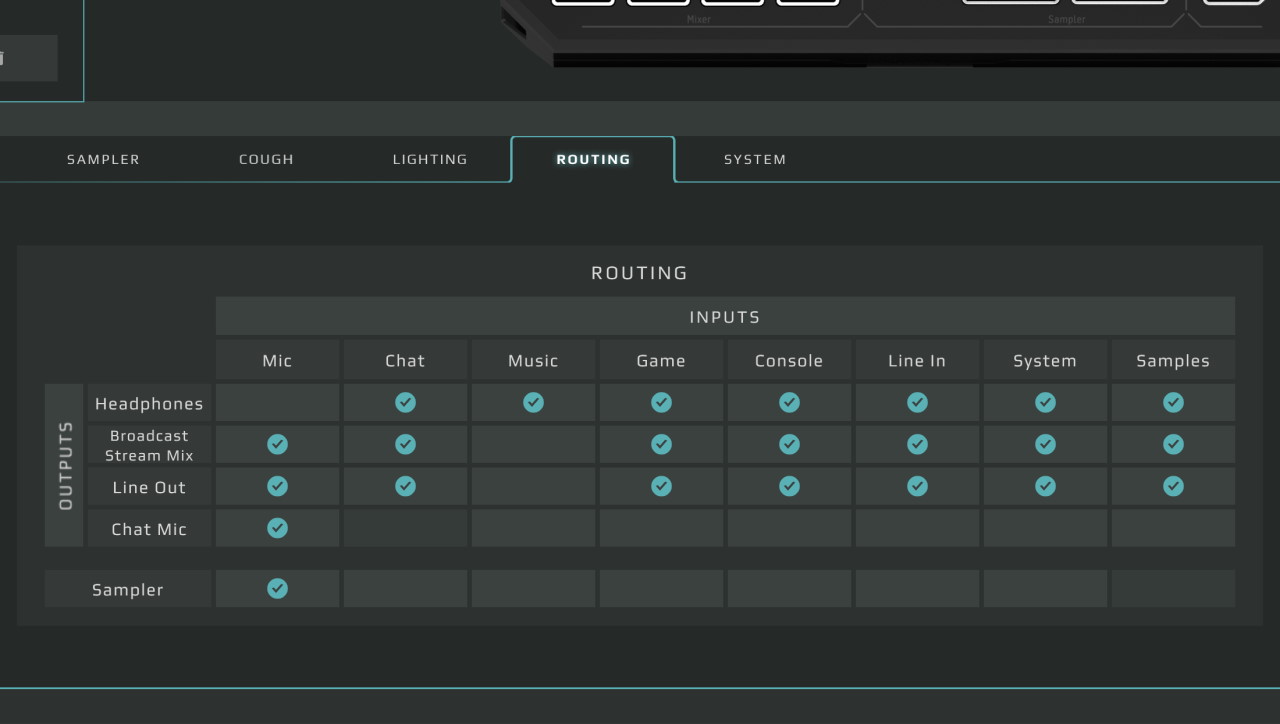1280x724 pixels.
Task: Click the Line In column header
Action: click(x=917, y=360)
